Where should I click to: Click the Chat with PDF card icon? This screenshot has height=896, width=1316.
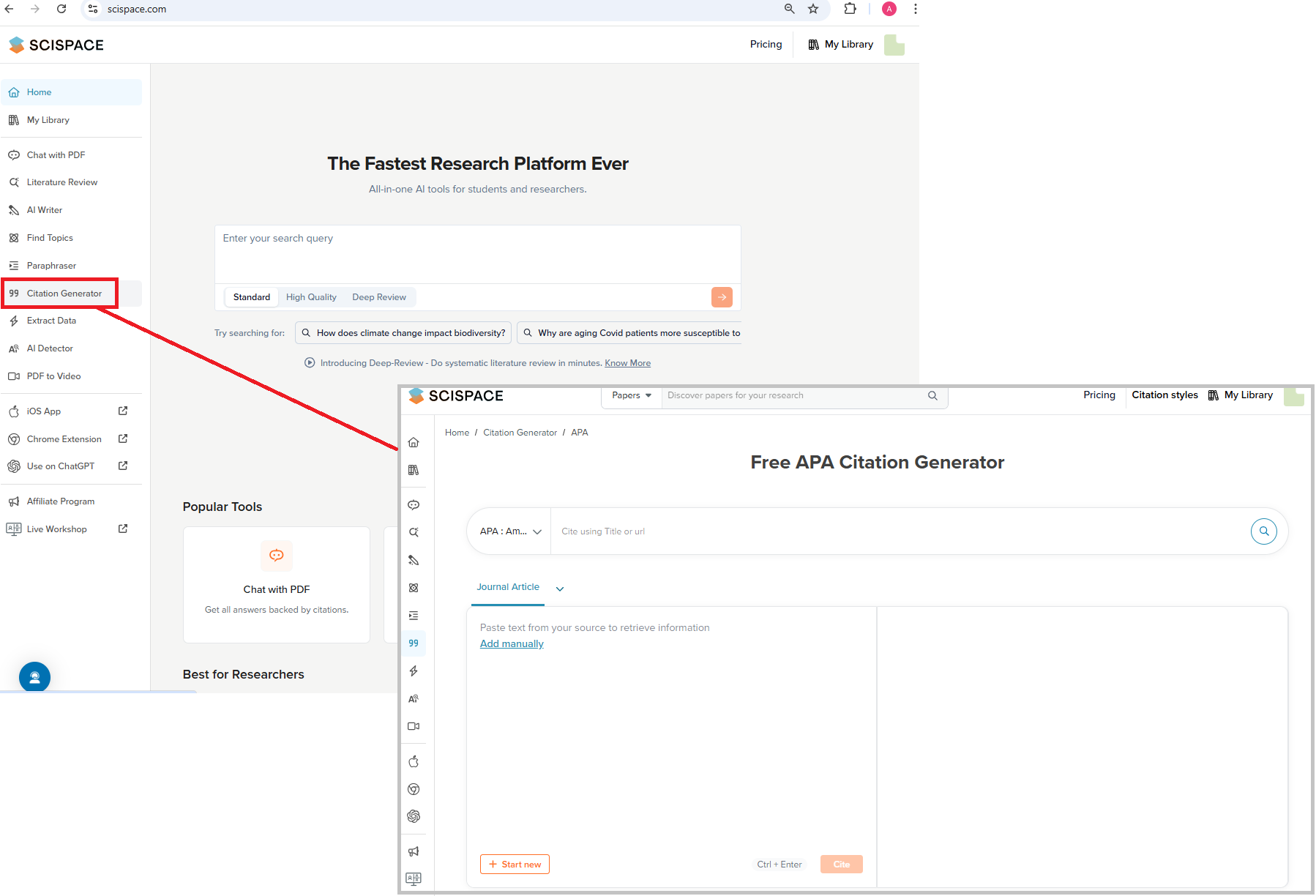277,556
